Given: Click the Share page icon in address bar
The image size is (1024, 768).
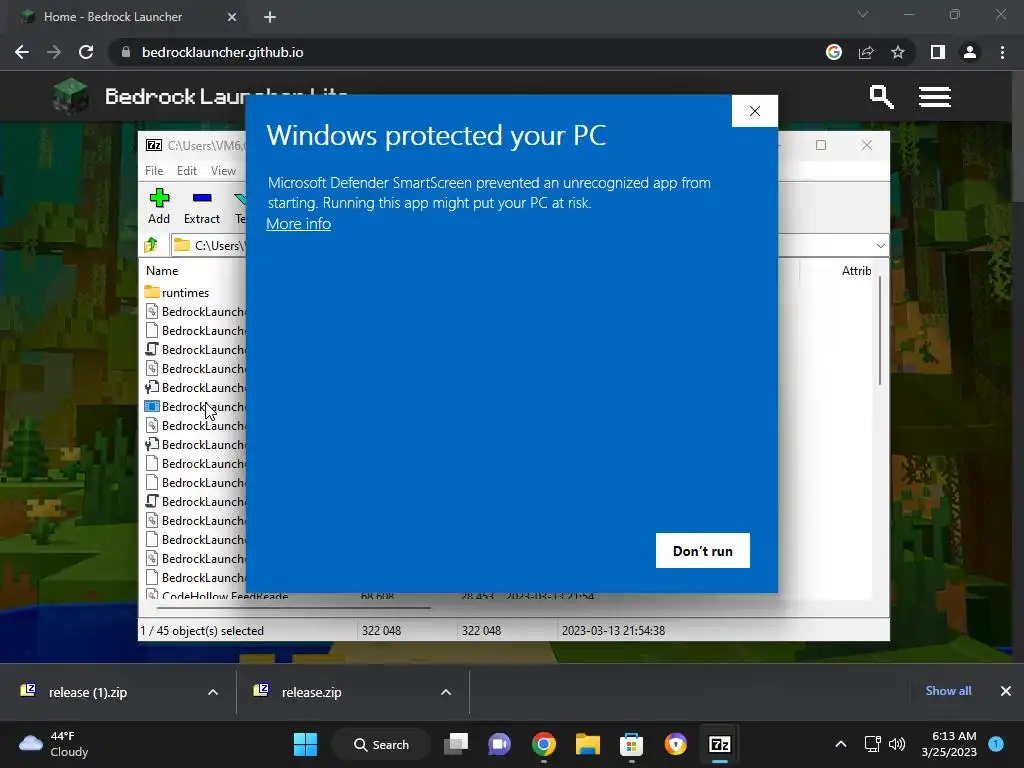Looking at the screenshot, I should (866, 52).
